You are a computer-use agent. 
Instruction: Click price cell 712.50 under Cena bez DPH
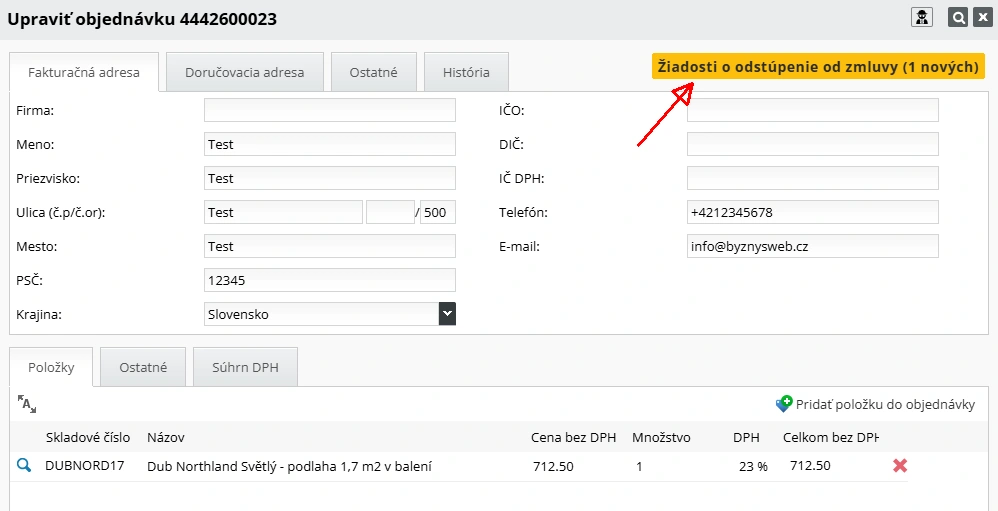coord(553,466)
